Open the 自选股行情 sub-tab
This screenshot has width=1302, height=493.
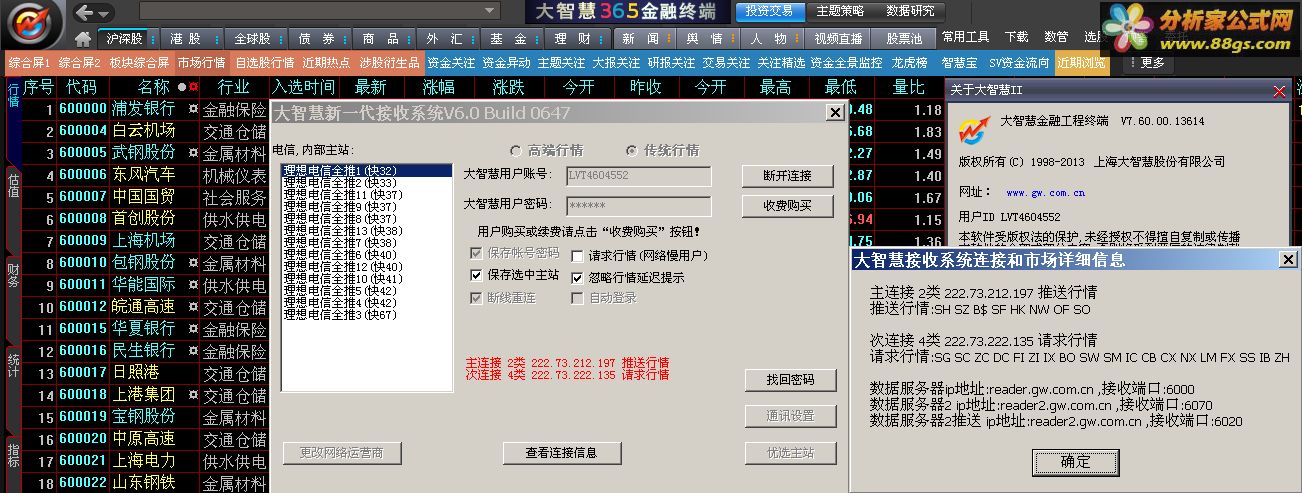pos(264,62)
